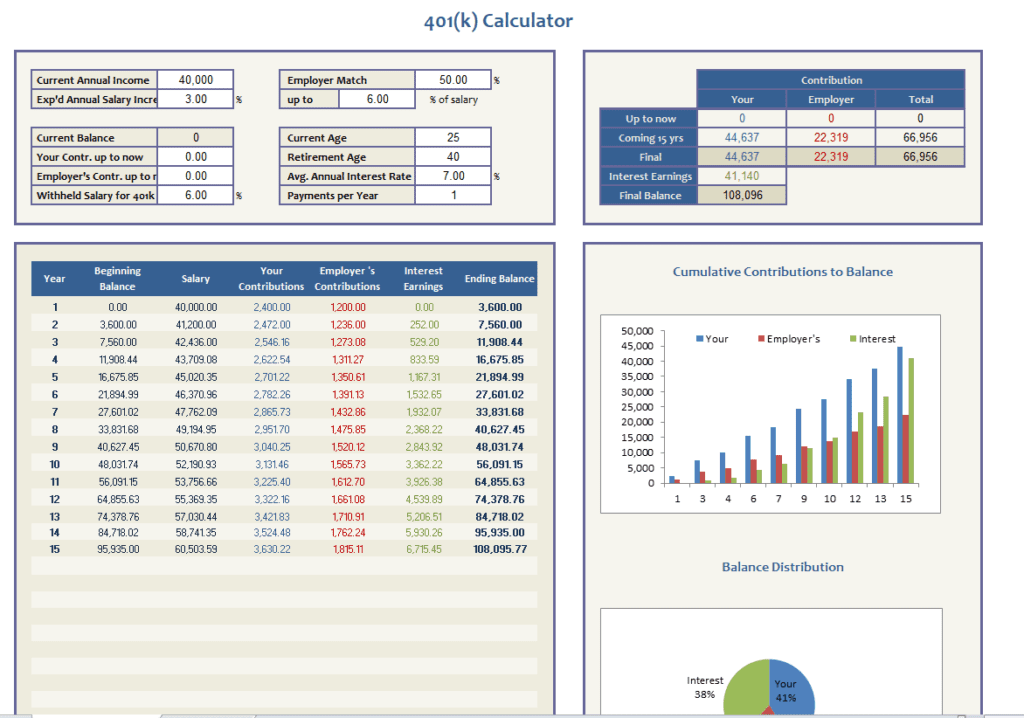Screen dimensions: 1024x718
Task: Edit the Exp'd Annual Salary Increase field 3.00
Action: coord(195,99)
